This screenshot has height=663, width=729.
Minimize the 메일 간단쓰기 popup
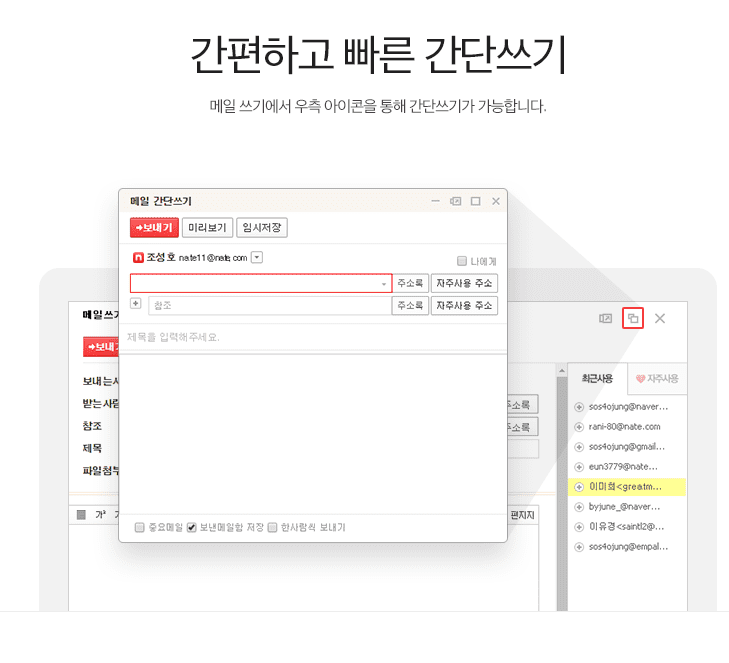tap(436, 201)
